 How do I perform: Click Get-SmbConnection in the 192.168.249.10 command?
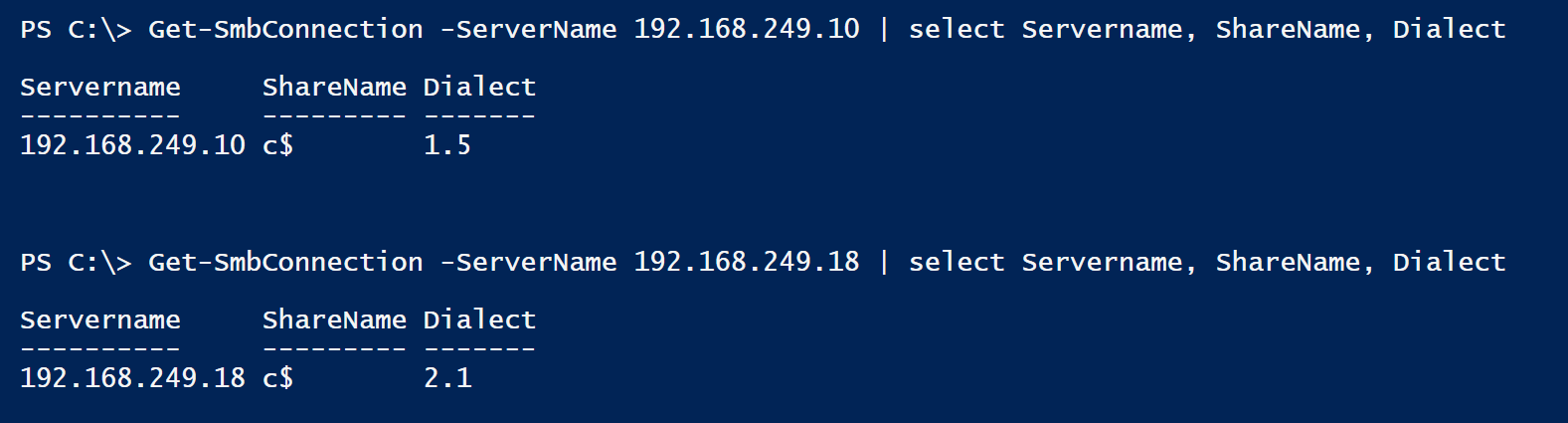285,30
